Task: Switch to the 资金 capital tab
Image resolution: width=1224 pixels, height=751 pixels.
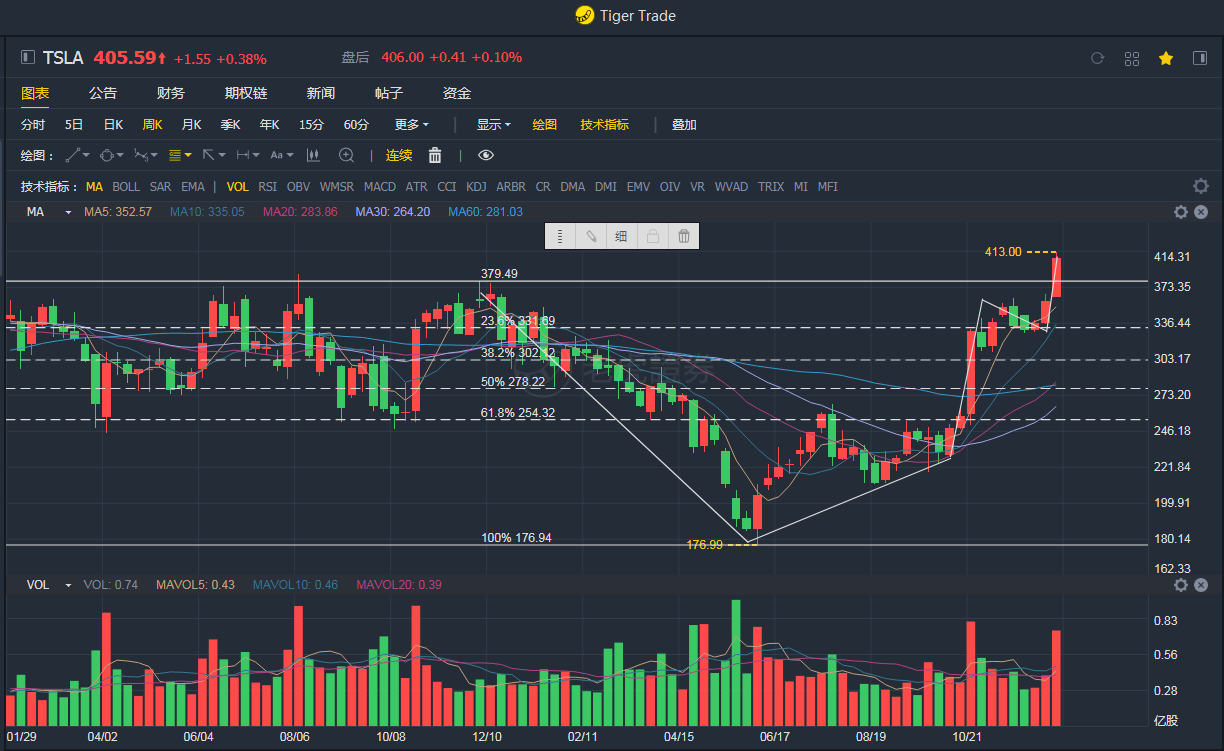Action: coord(457,93)
